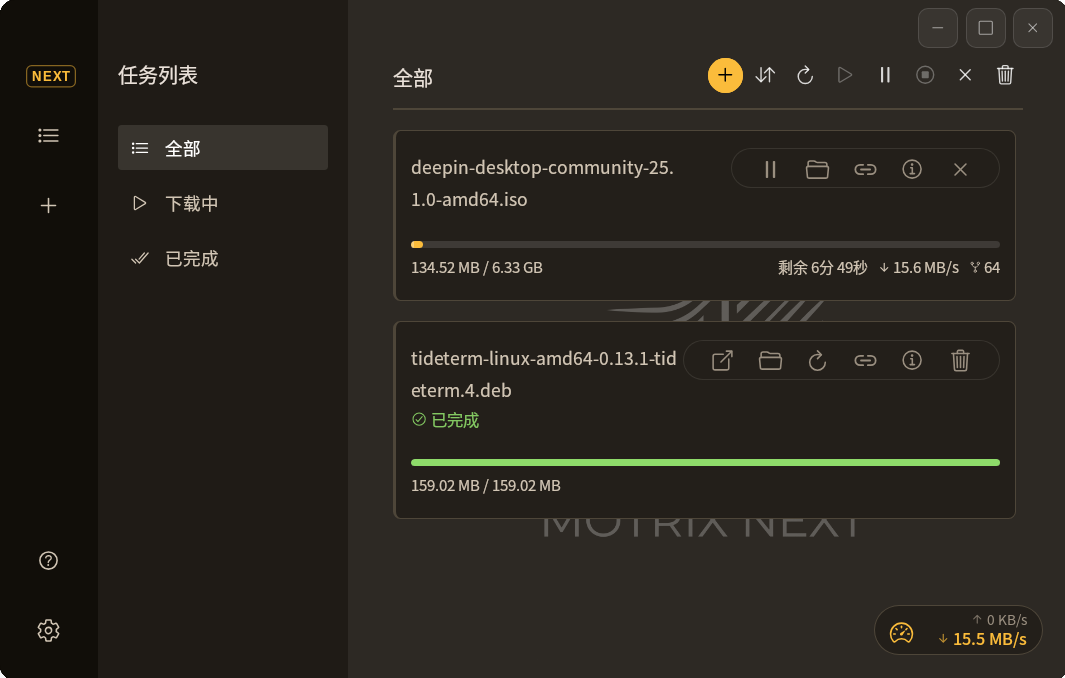Open folder containing the deepin ISO

pos(817,169)
